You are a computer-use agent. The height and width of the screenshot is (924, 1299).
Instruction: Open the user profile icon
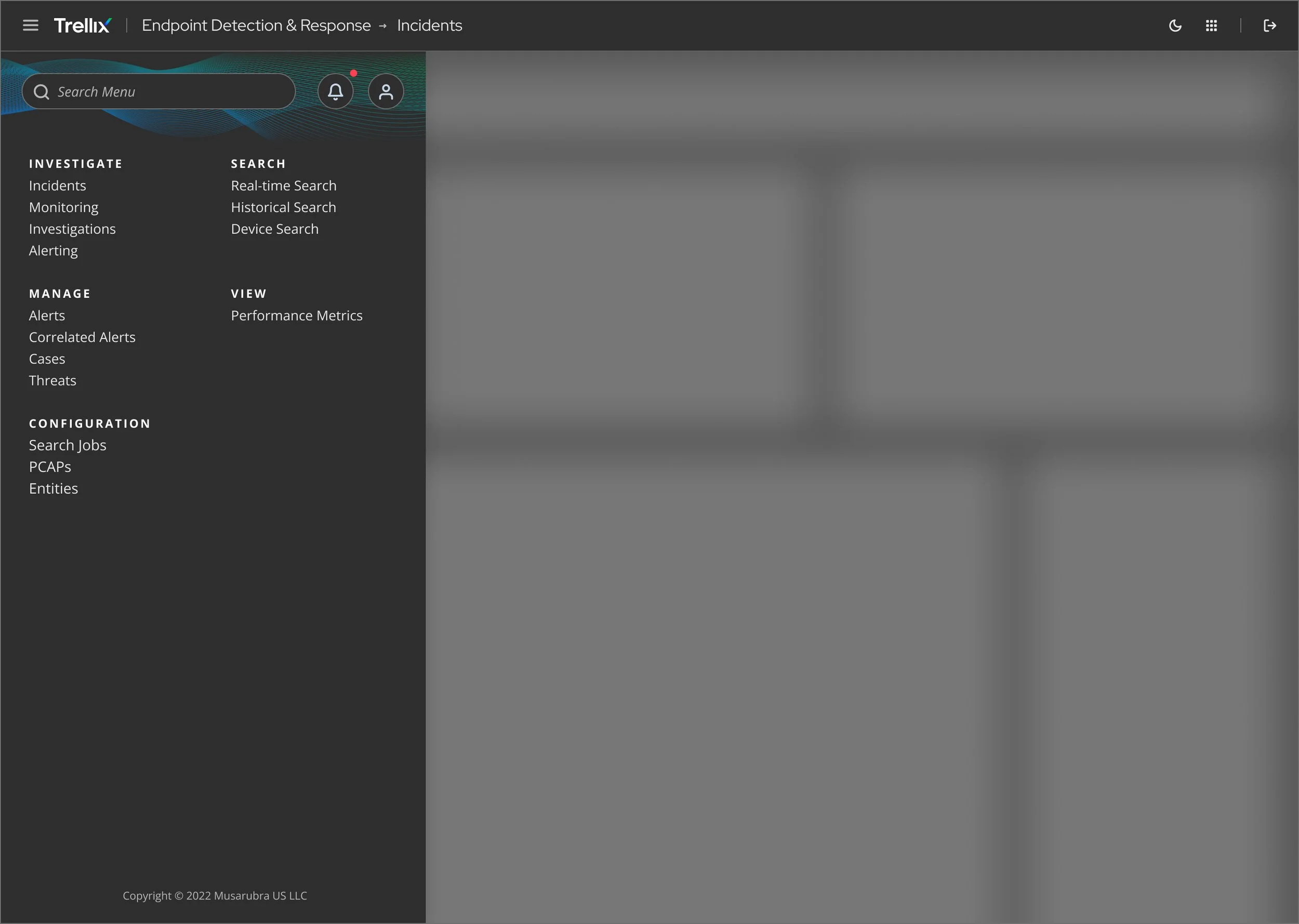386,90
